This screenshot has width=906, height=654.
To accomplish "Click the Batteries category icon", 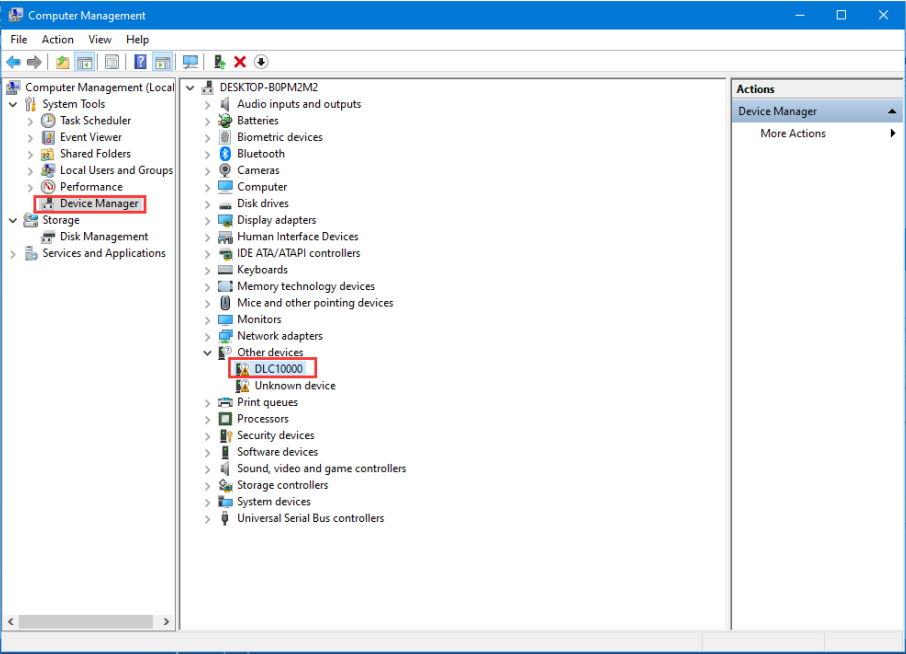I will [x=225, y=121].
